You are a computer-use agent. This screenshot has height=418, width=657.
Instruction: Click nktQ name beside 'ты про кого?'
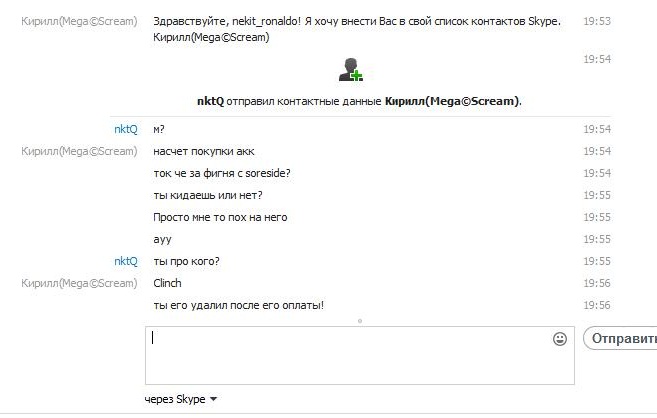(125, 261)
